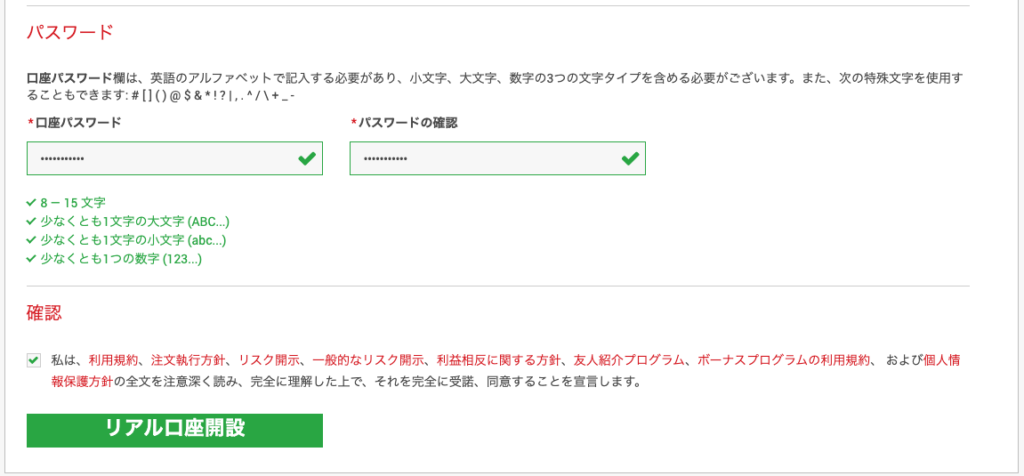This screenshot has height=476, width=1024.
Task: Click the check icon beside 数字 (123...) rule
Action: [32, 259]
